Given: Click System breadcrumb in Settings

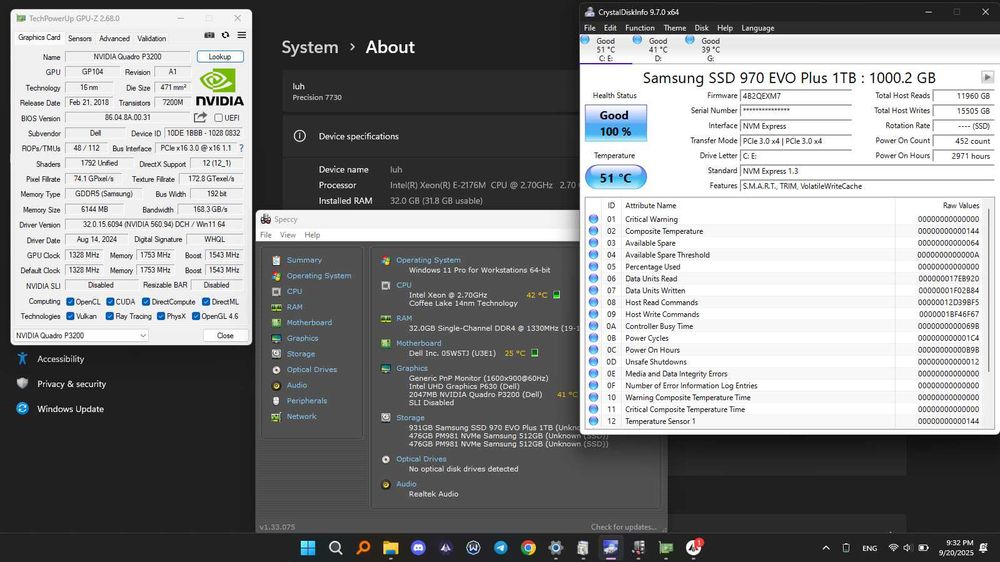Looking at the screenshot, I should tap(310, 47).
